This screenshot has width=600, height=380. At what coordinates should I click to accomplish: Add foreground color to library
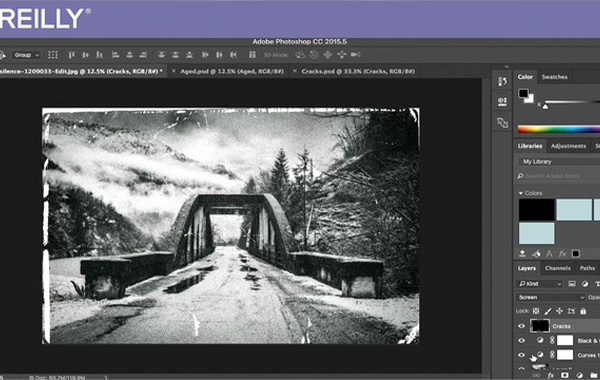click(x=576, y=253)
